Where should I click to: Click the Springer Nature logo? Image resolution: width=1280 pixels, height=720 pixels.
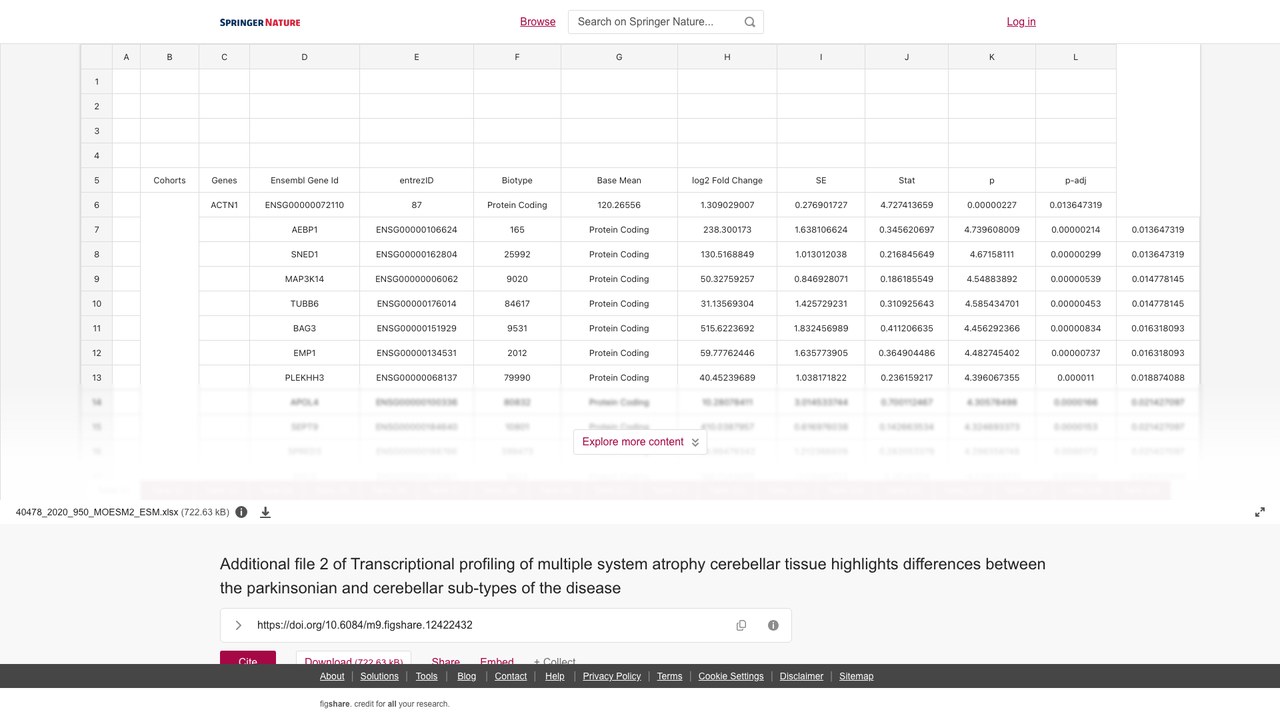click(x=260, y=22)
